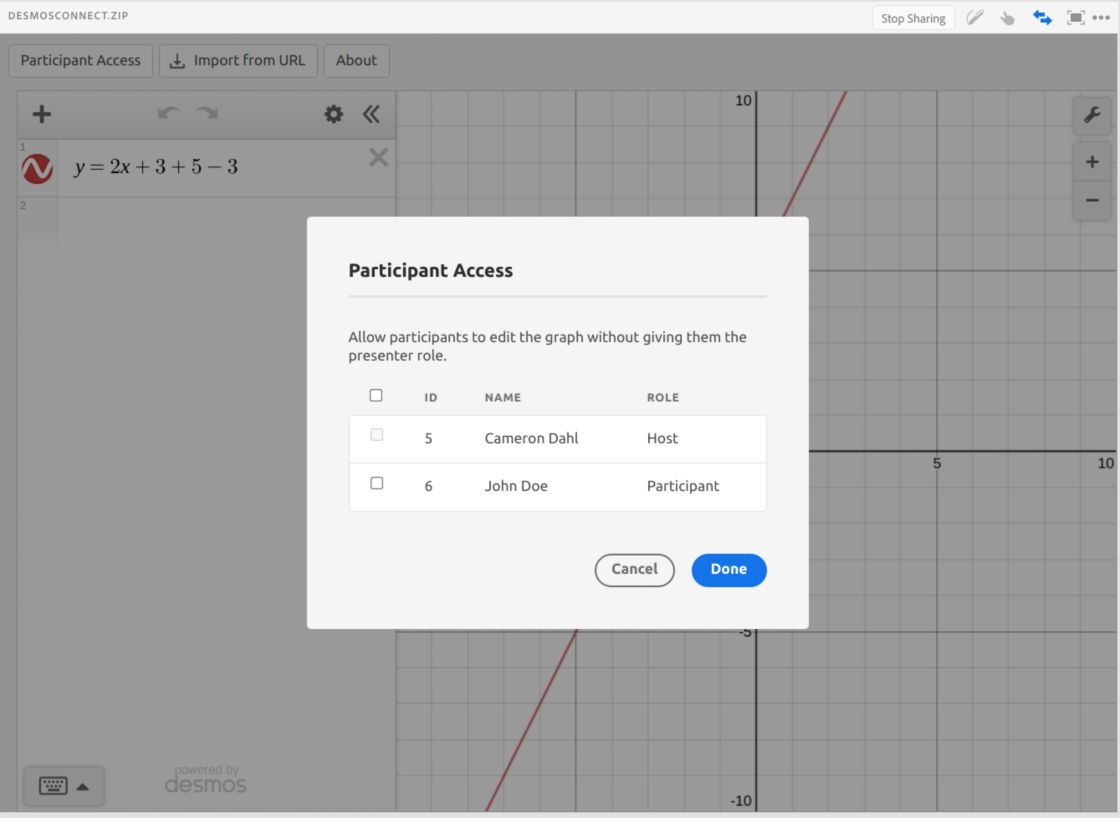Open the Participant Access tab button
1120x818 pixels.
(81, 61)
